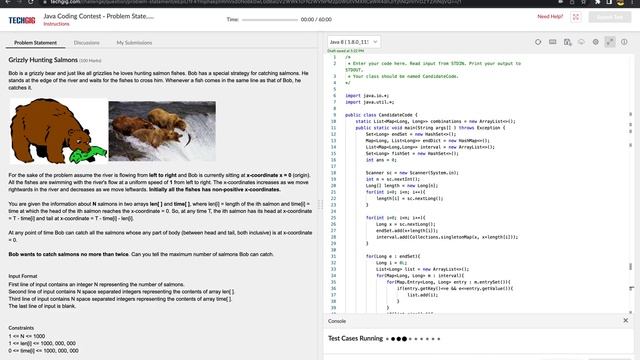Click the 'Constraints' heading text
The width and height of the screenshot is (640, 360).
pyautogui.click(x=21, y=328)
